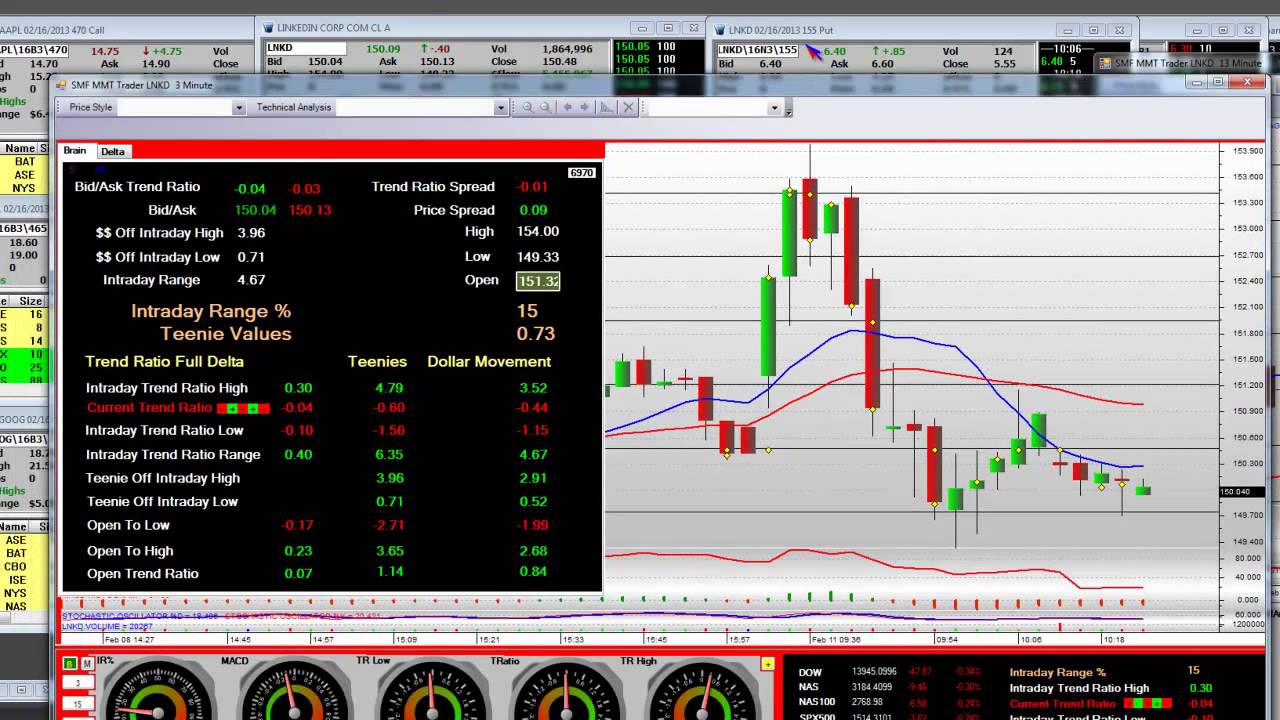Click the Open To High label
The width and height of the screenshot is (1280, 720).
[130, 551]
